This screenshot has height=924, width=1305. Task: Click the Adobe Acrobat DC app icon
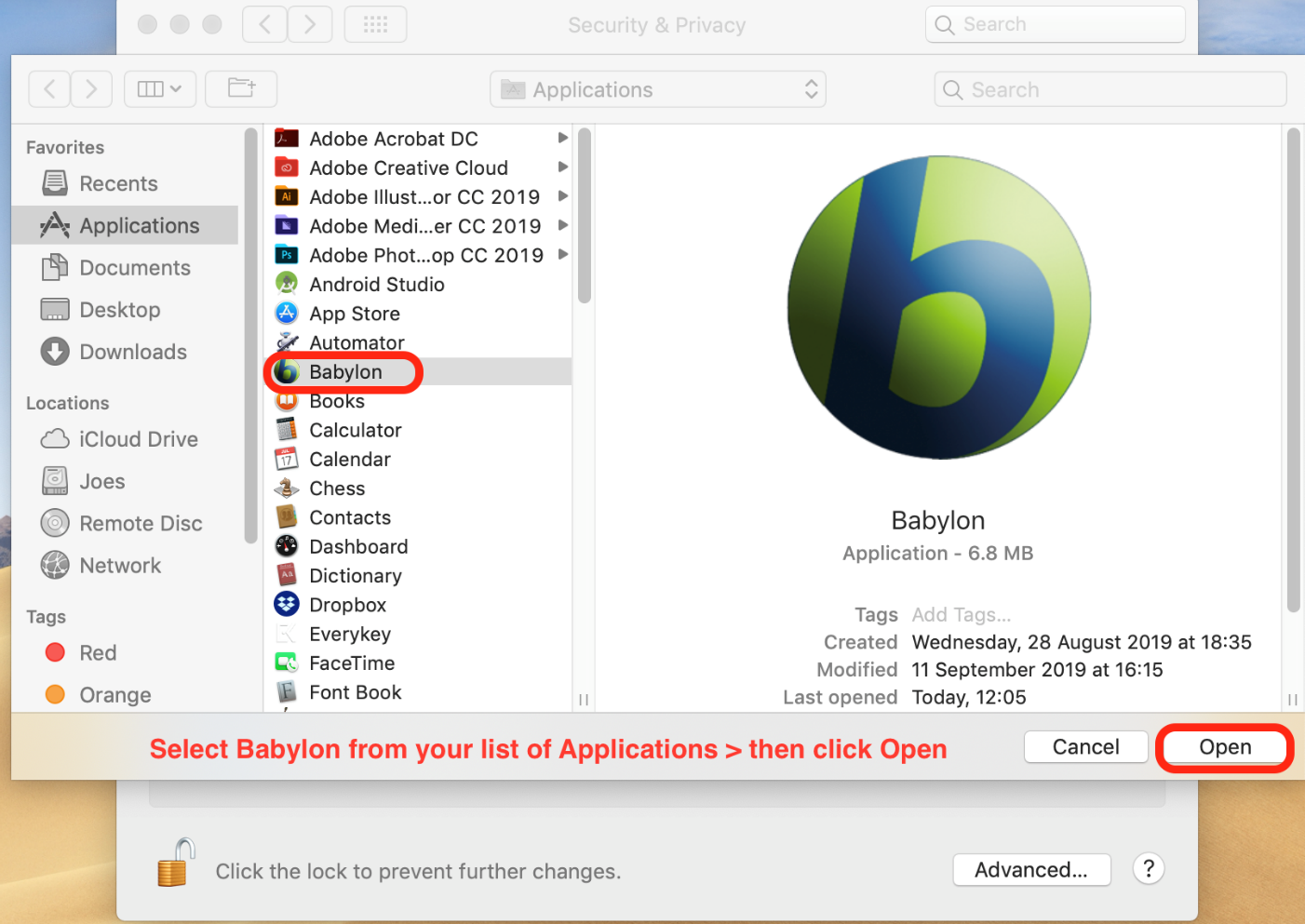tap(287, 139)
